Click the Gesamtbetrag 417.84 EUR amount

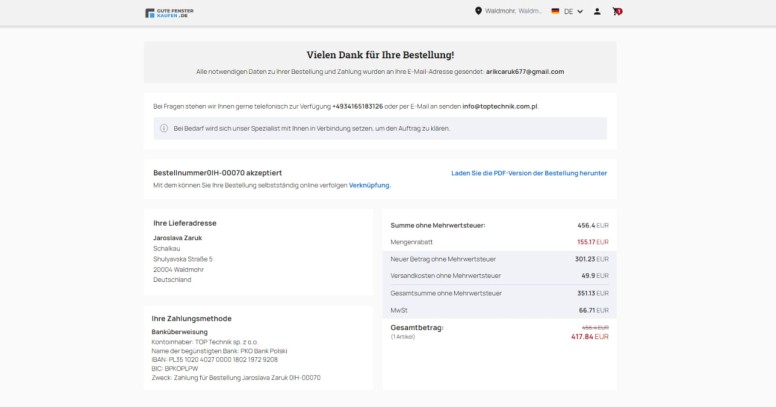pyautogui.click(x=590, y=337)
